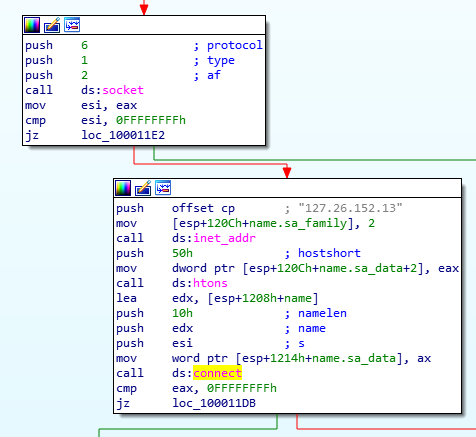Click the htons function name
Screen dimensions: 476x437
[x=210, y=283]
